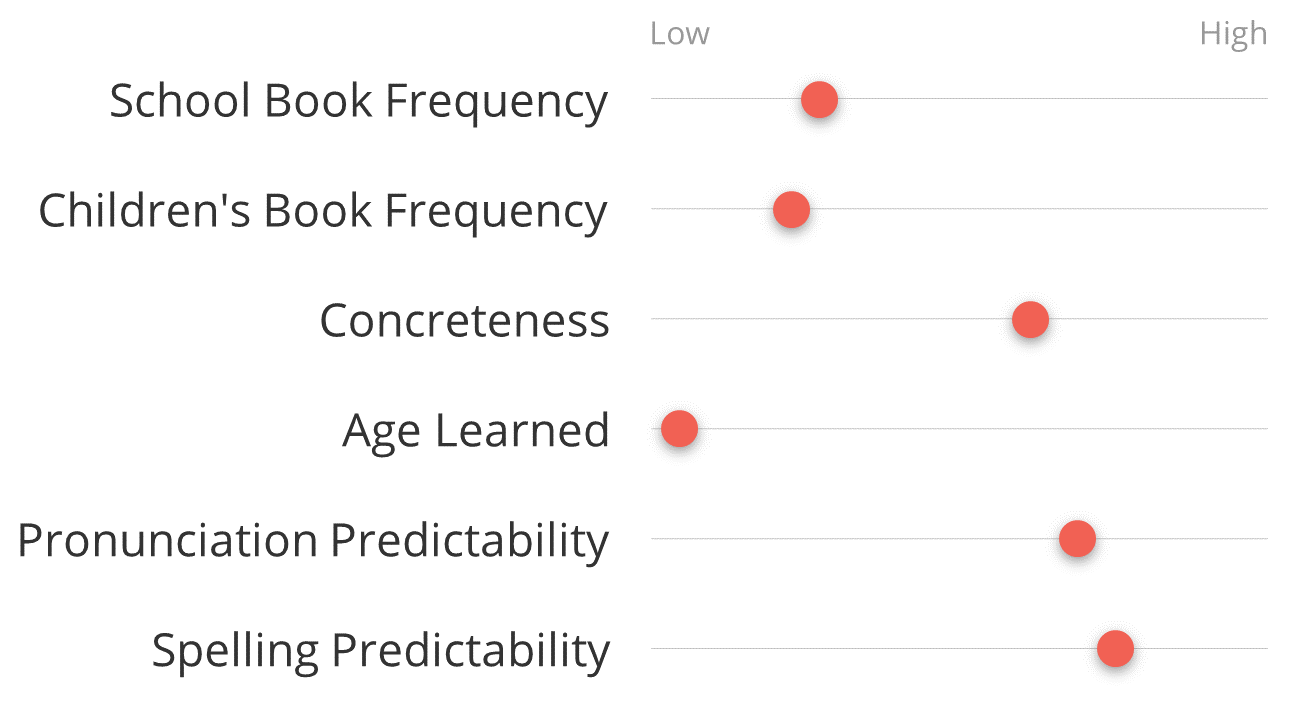The height and width of the screenshot is (710, 1302).
Task: Click the Spelling Predictability slider track line
Action: (959, 649)
